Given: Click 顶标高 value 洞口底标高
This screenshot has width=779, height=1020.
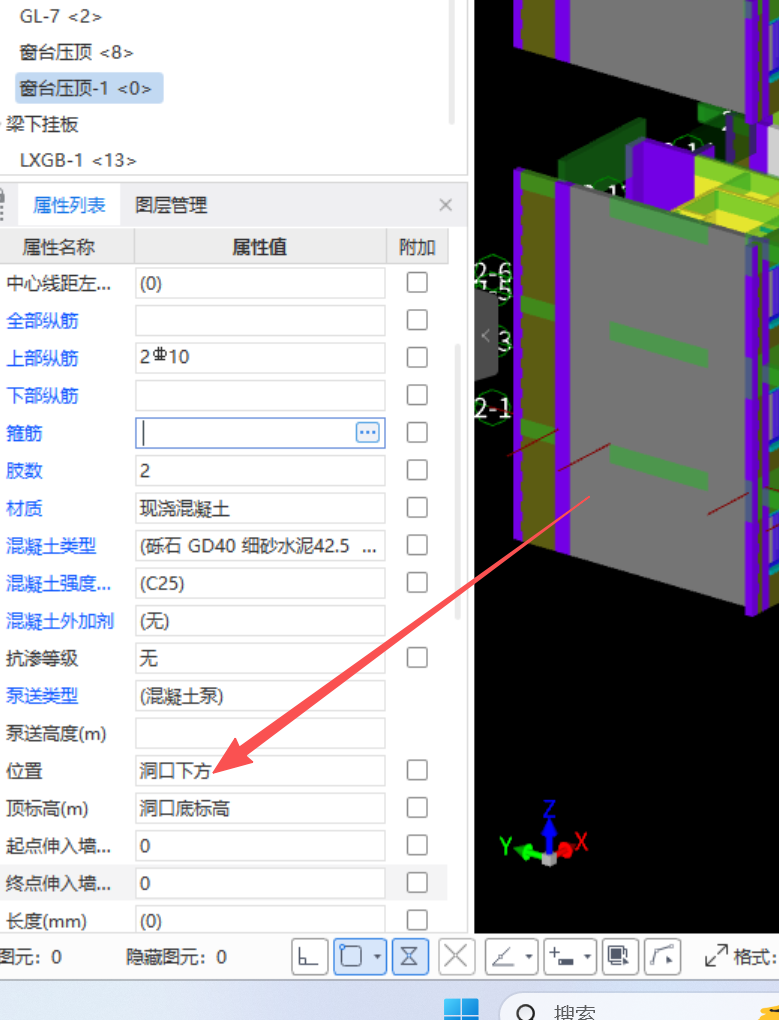Looking at the screenshot, I should click(x=260, y=809).
